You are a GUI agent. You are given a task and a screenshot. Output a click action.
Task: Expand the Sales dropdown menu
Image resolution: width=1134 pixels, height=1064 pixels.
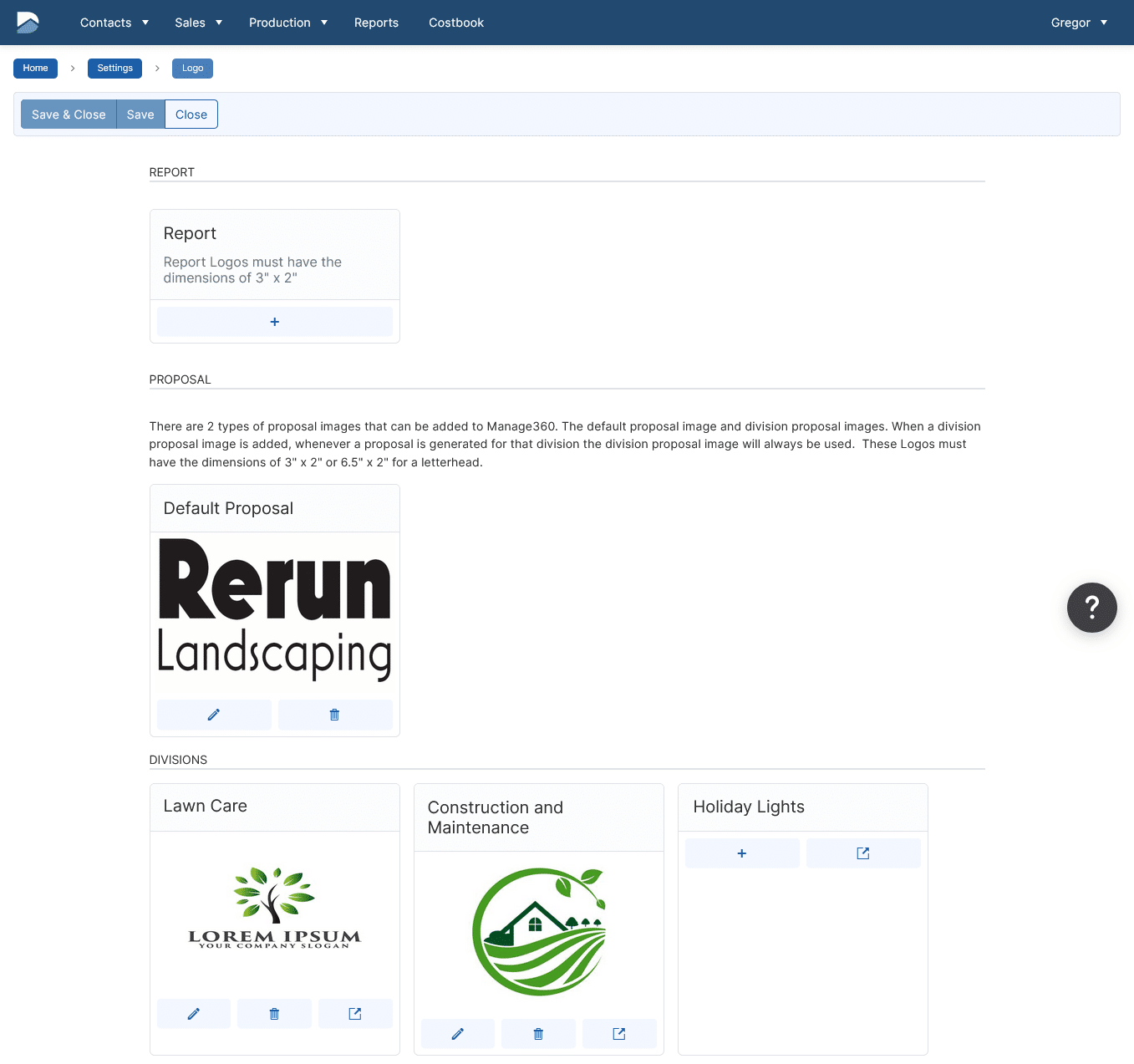click(199, 23)
